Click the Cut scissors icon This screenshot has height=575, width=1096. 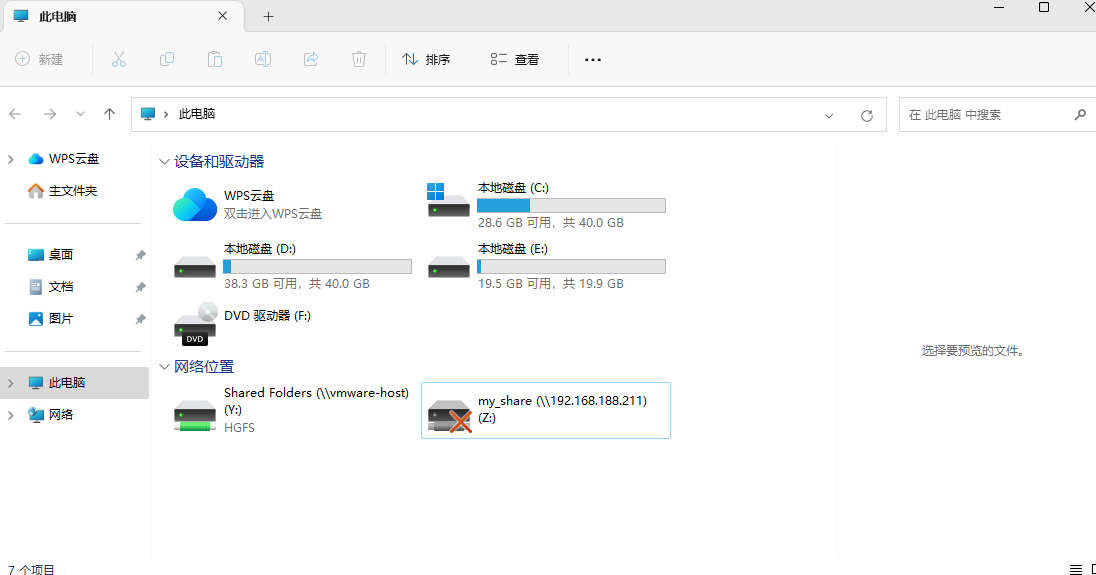pos(119,59)
